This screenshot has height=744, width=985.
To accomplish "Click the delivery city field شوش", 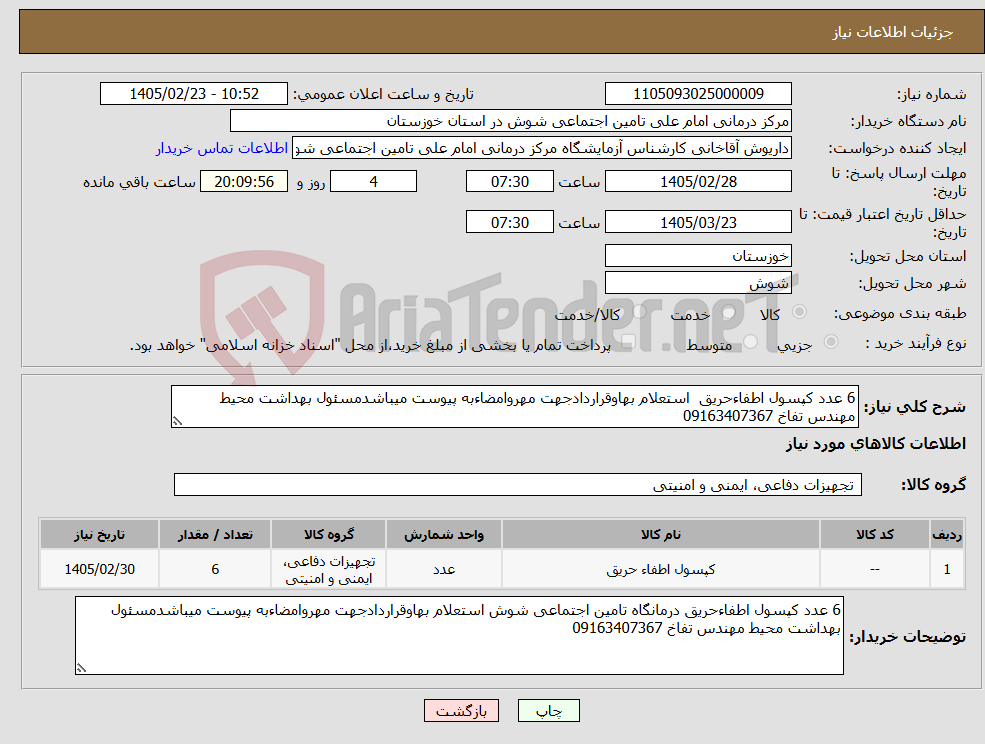I will [698, 283].
